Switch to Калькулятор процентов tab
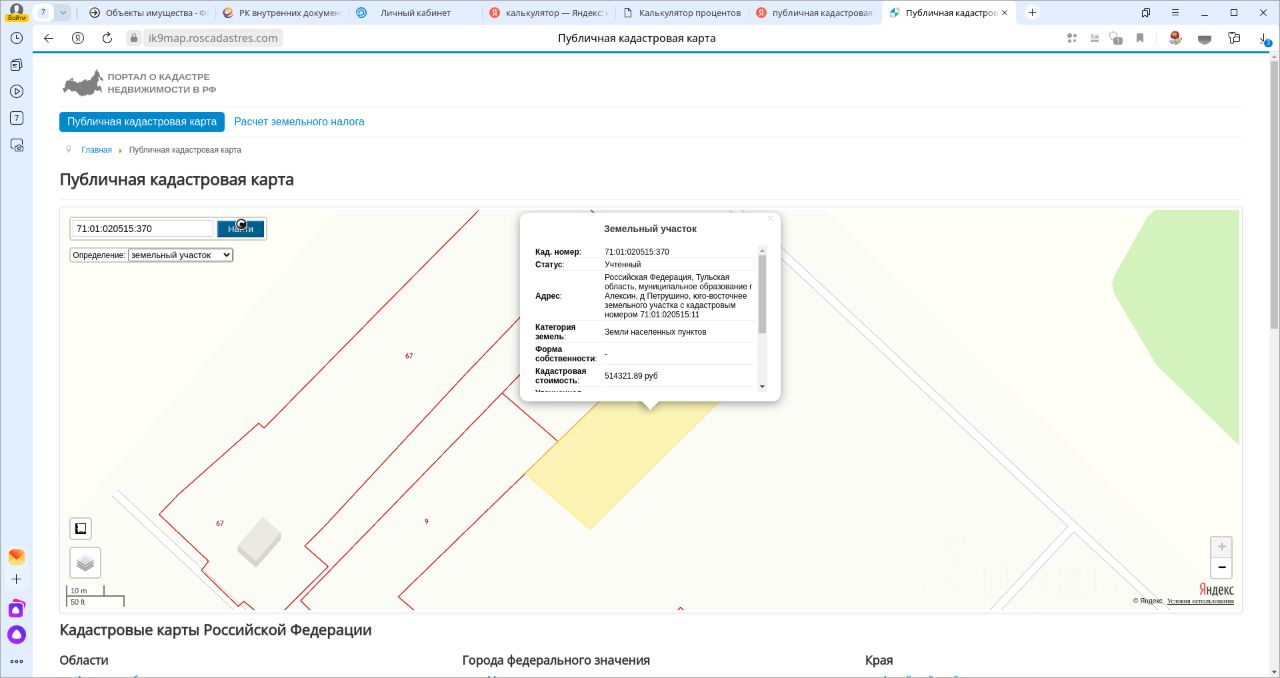This screenshot has width=1280, height=678. tap(681, 13)
